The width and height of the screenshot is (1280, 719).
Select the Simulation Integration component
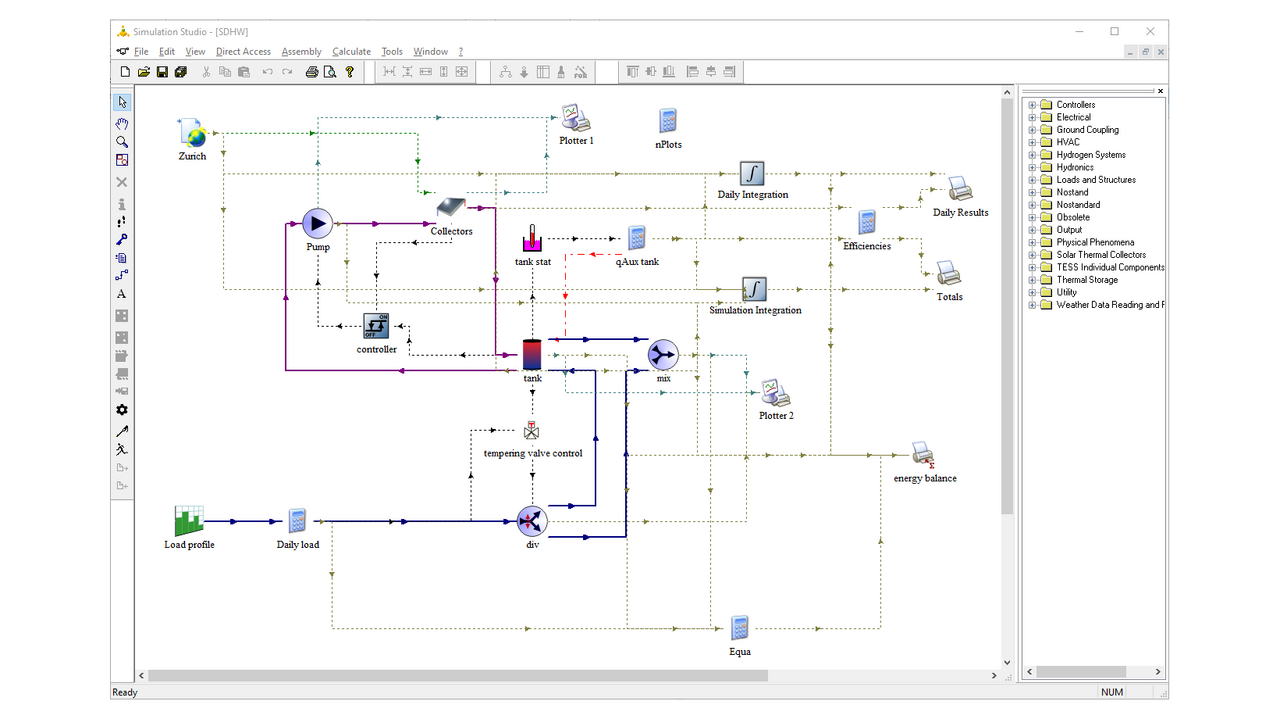(754, 290)
